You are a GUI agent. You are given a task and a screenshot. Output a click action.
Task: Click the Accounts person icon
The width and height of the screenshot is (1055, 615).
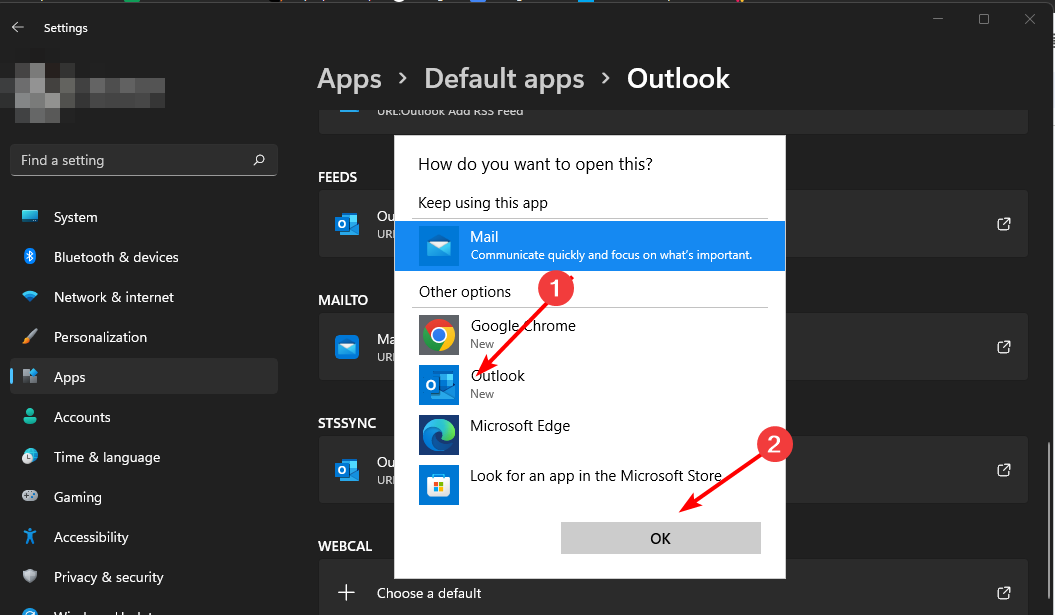click(x=30, y=417)
